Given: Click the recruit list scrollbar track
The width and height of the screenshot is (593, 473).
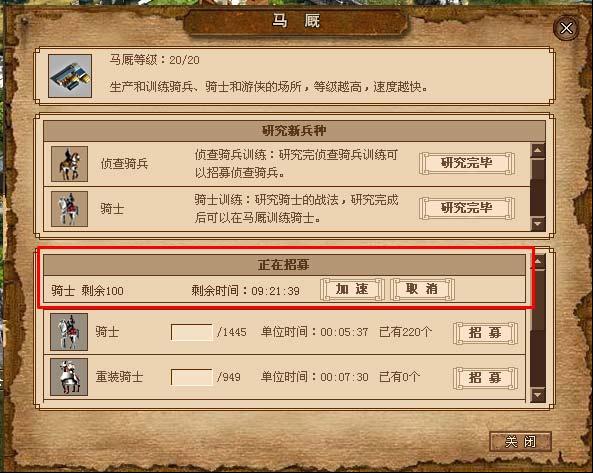Looking at the screenshot, I should point(538,328).
